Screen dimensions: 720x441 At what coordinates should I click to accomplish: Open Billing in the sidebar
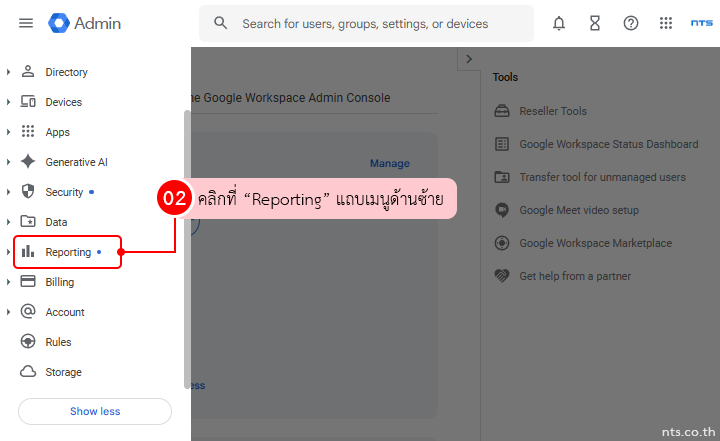coord(60,282)
